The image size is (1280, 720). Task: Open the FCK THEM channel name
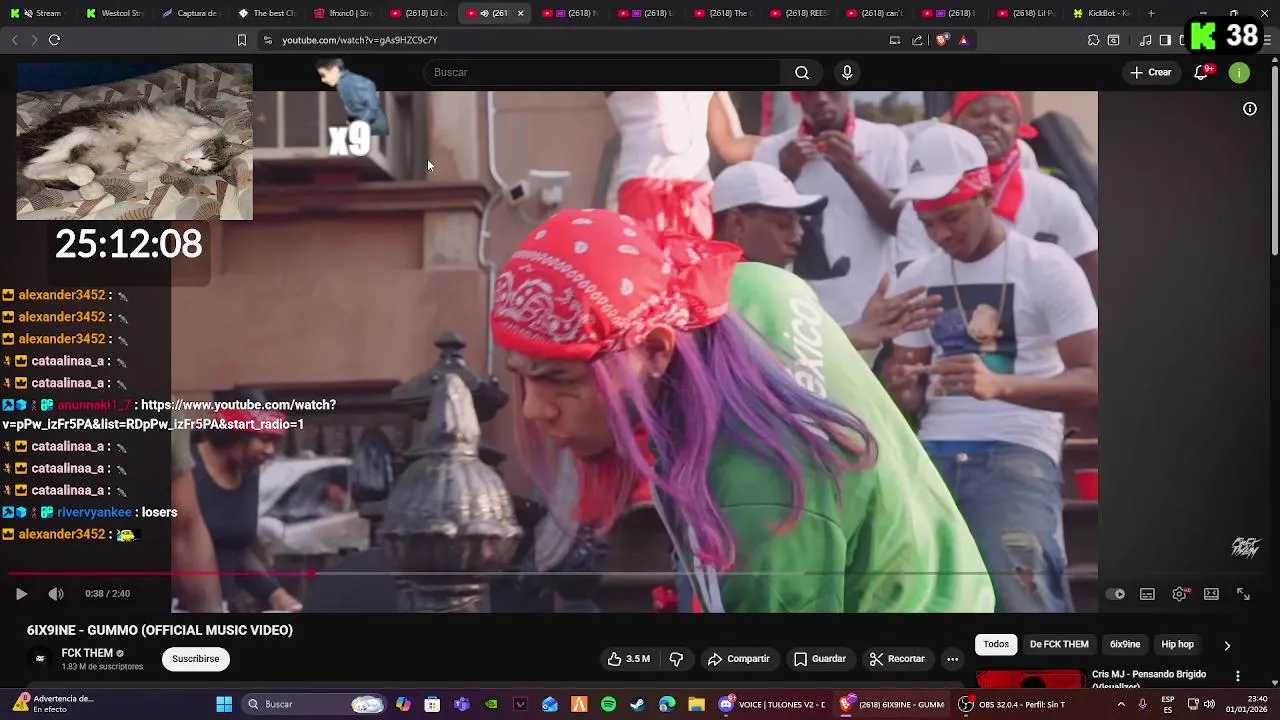87,653
